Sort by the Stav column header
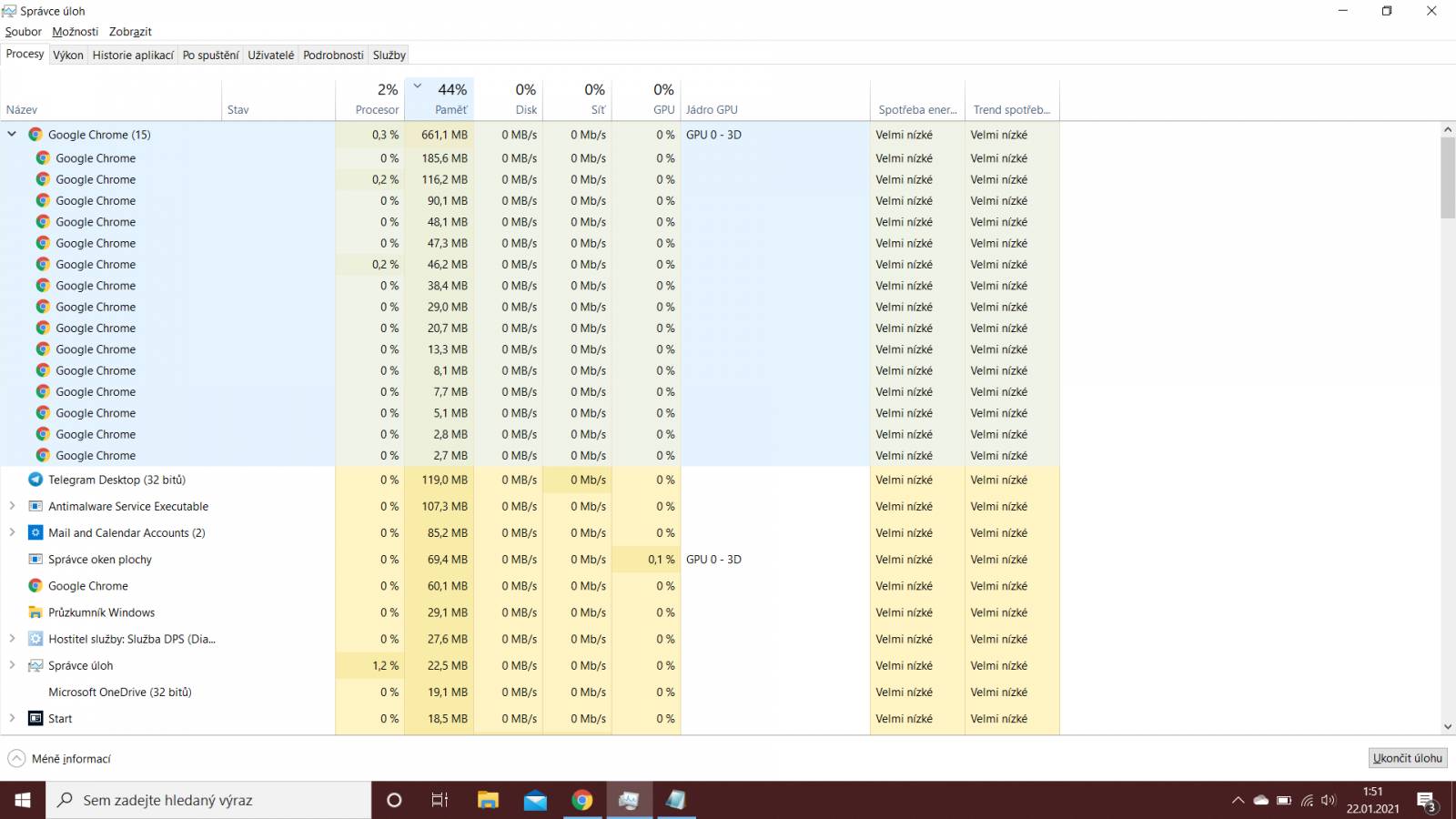Screen dimensions: 1456x819 pos(278,100)
